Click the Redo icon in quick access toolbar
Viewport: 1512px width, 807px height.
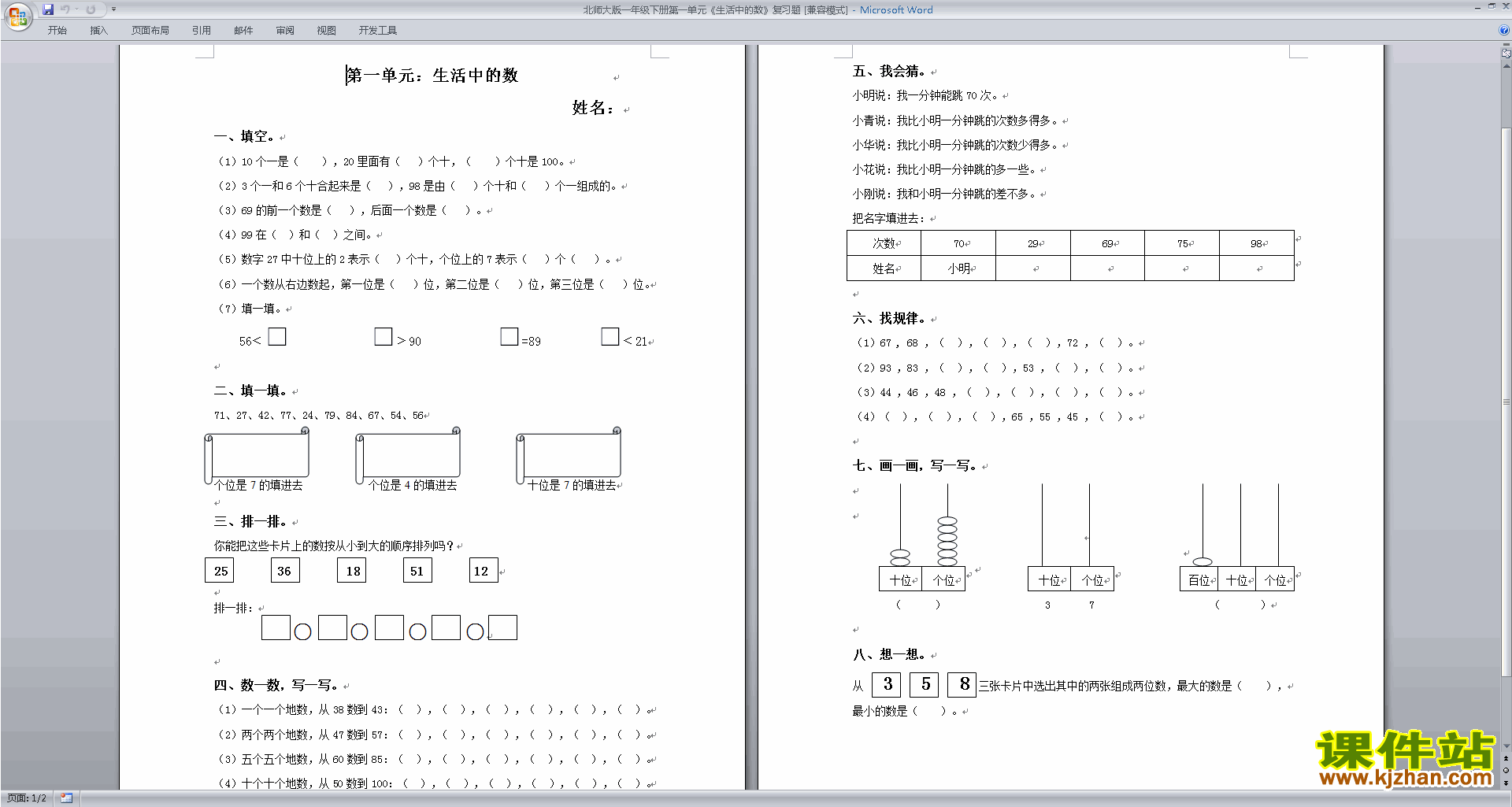point(91,9)
